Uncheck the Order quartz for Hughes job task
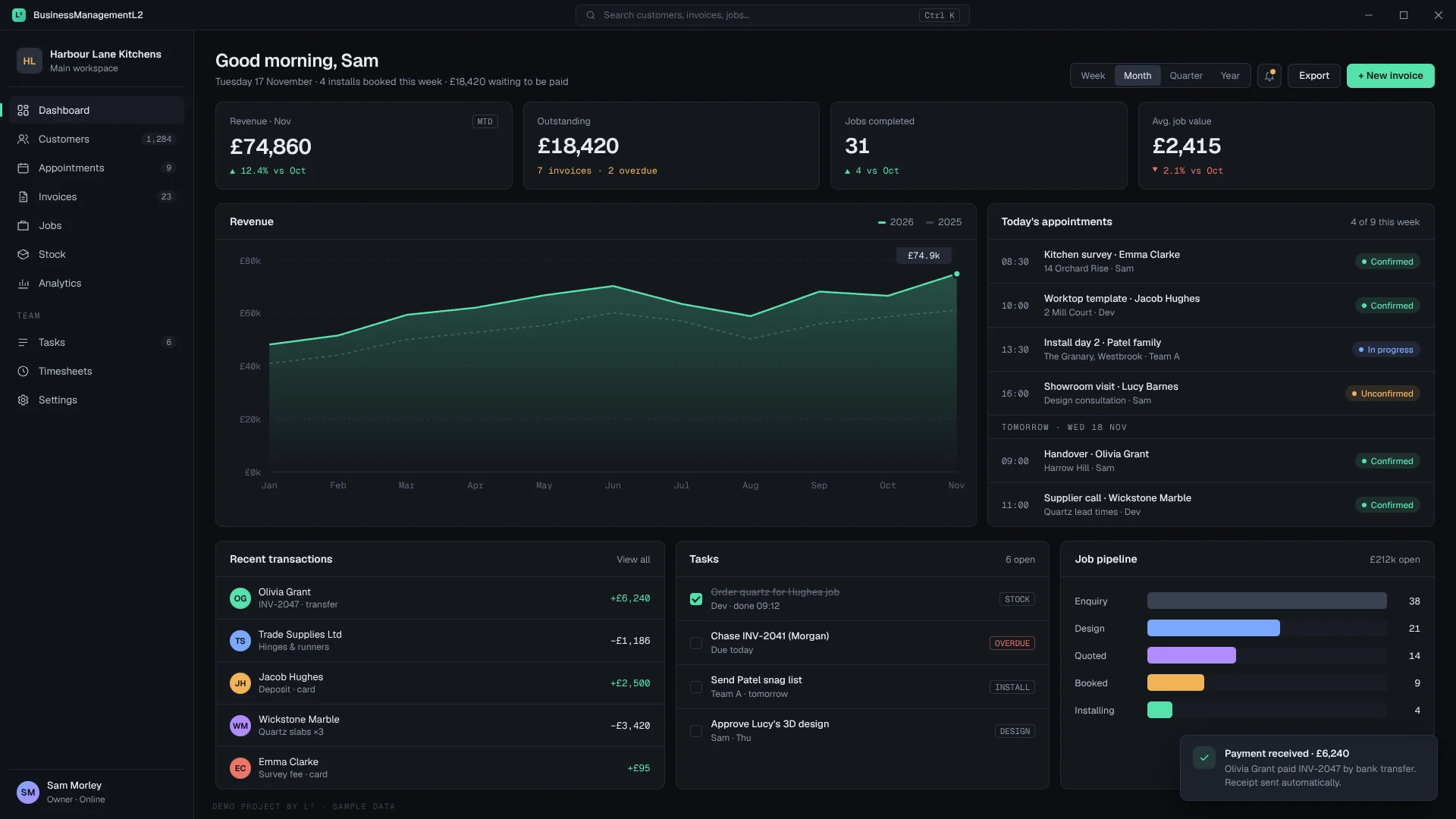Screen dimensions: 1456x819 click(x=696, y=599)
